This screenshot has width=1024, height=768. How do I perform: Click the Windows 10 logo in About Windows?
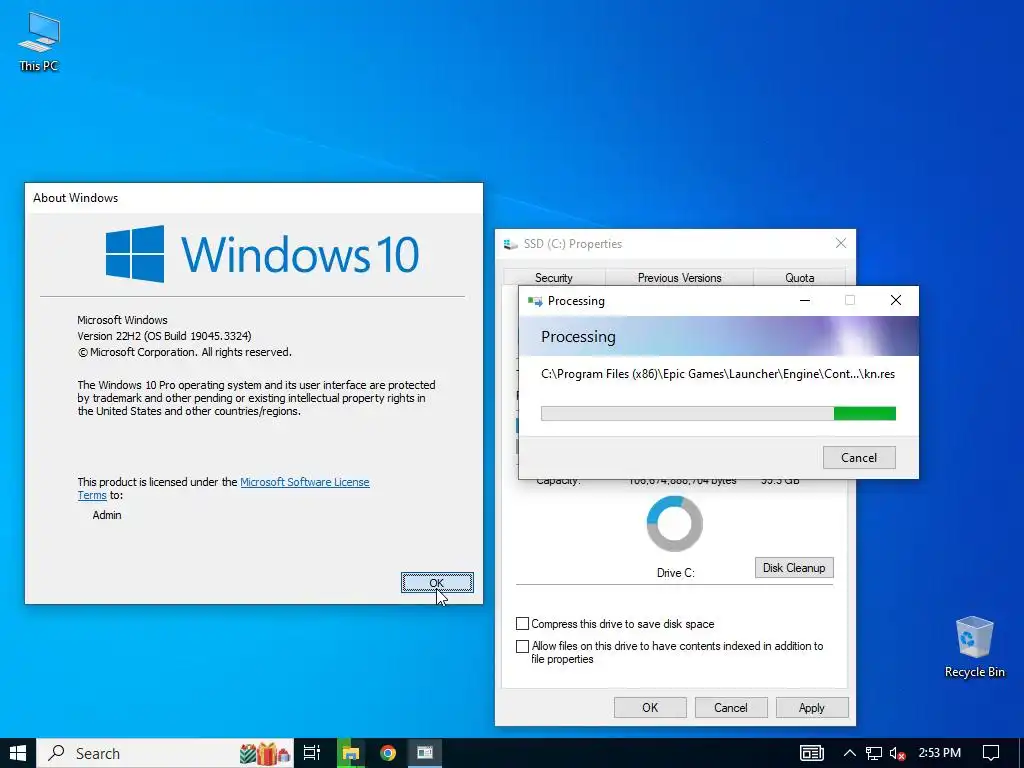tap(263, 254)
